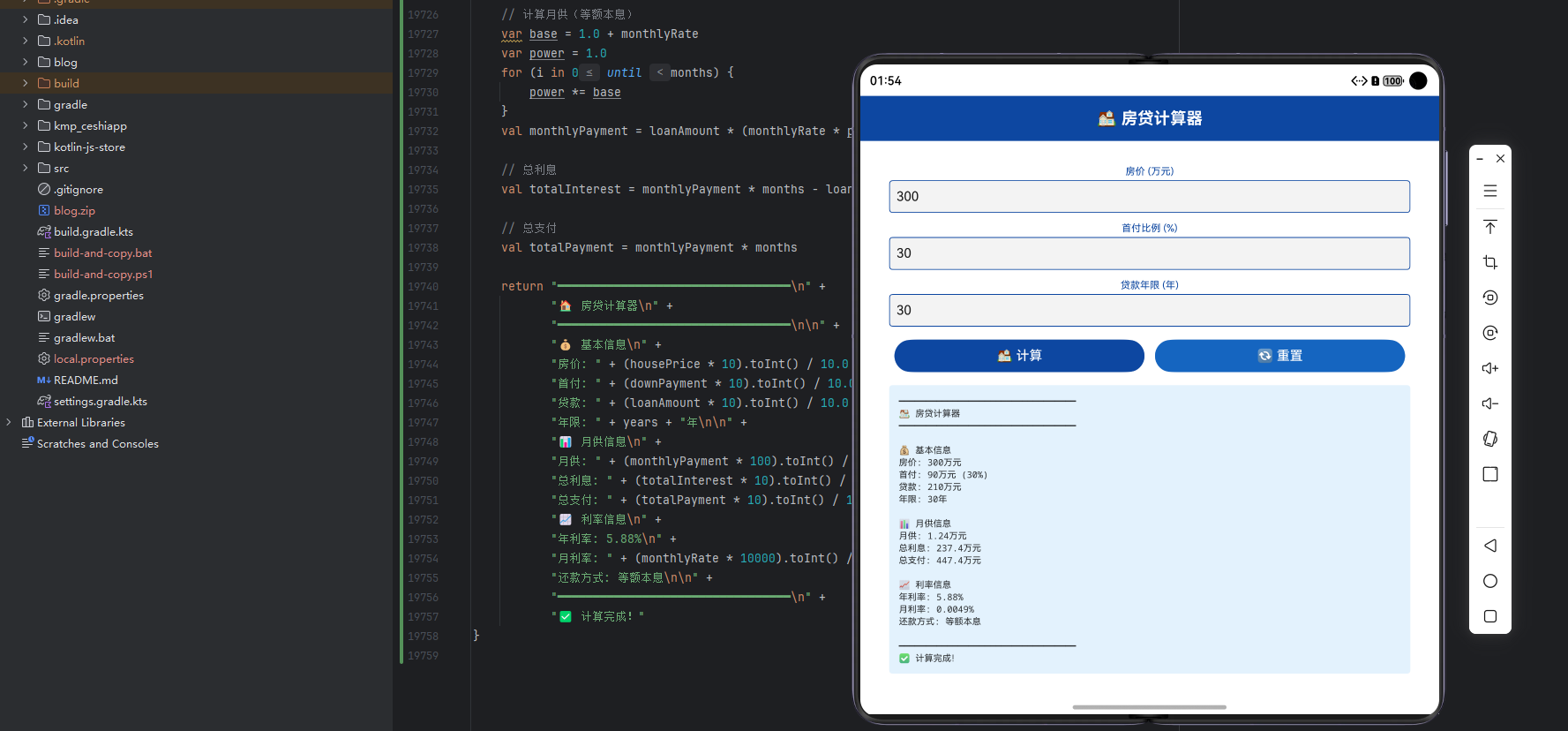The width and height of the screenshot is (1568, 731).
Task: Raise emulator volume with the speaker plus icon
Action: (1490, 368)
